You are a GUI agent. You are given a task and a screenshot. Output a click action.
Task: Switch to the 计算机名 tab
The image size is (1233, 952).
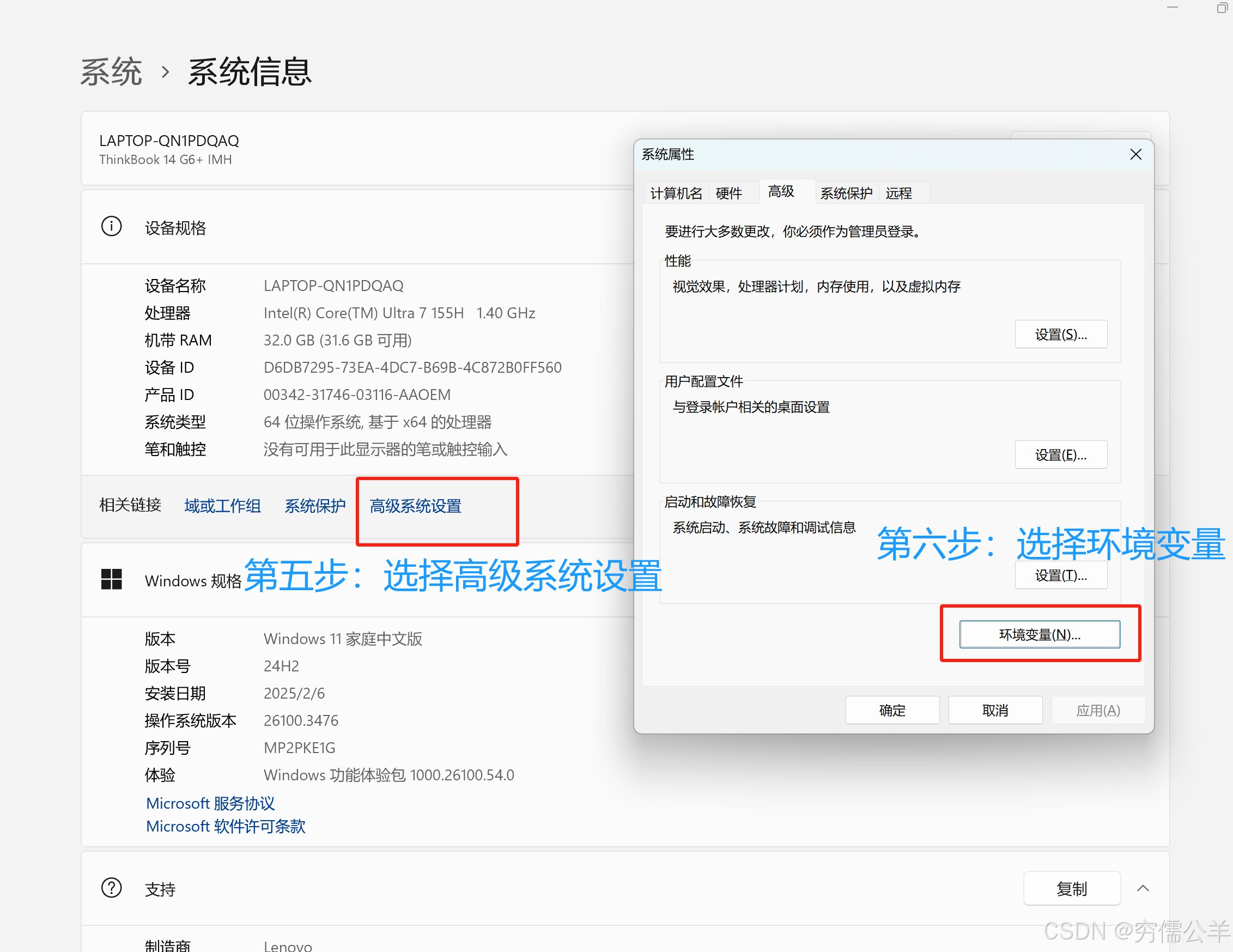(676, 192)
